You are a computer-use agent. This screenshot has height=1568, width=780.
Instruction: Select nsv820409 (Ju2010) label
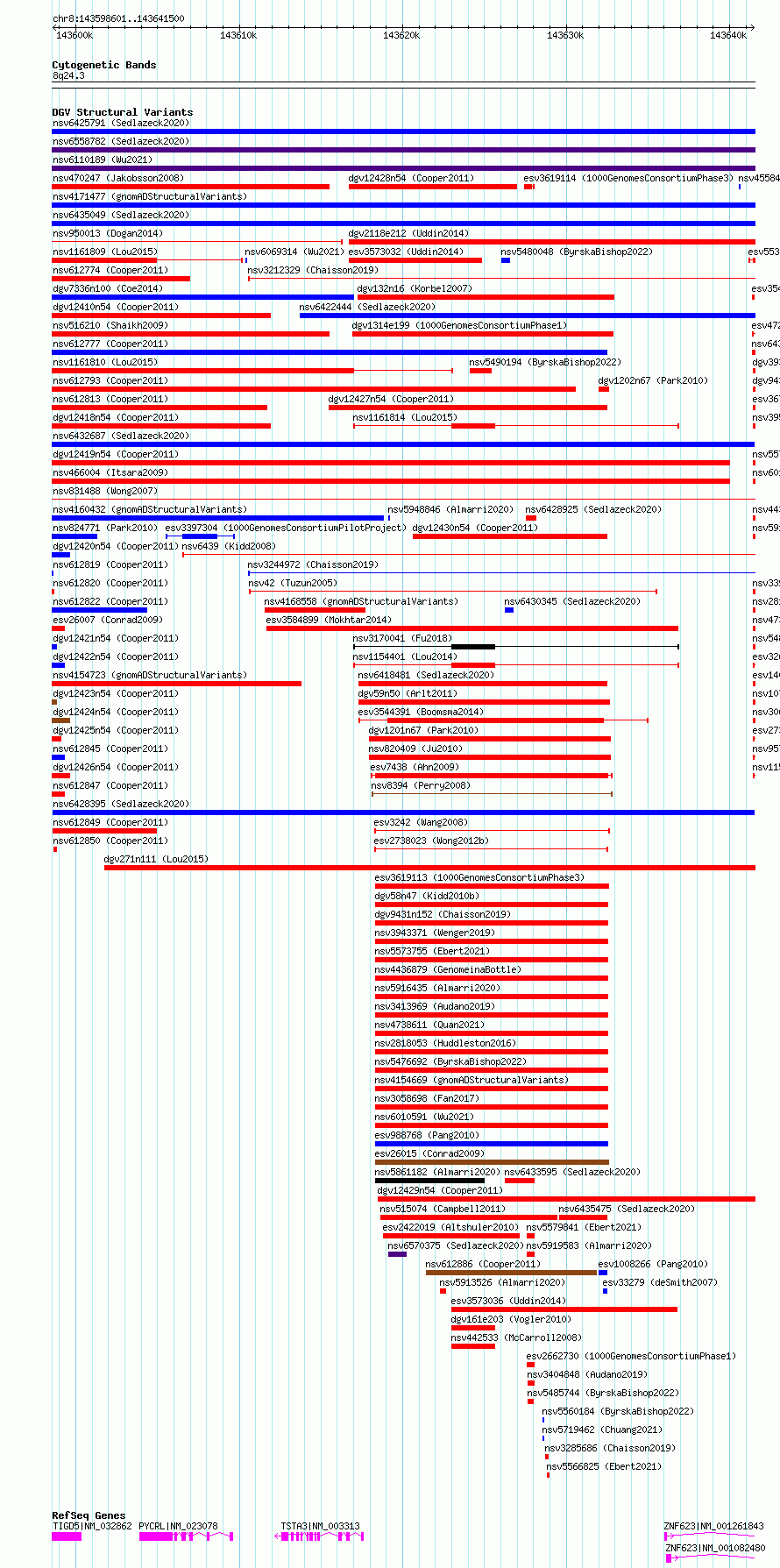tap(416, 749)
